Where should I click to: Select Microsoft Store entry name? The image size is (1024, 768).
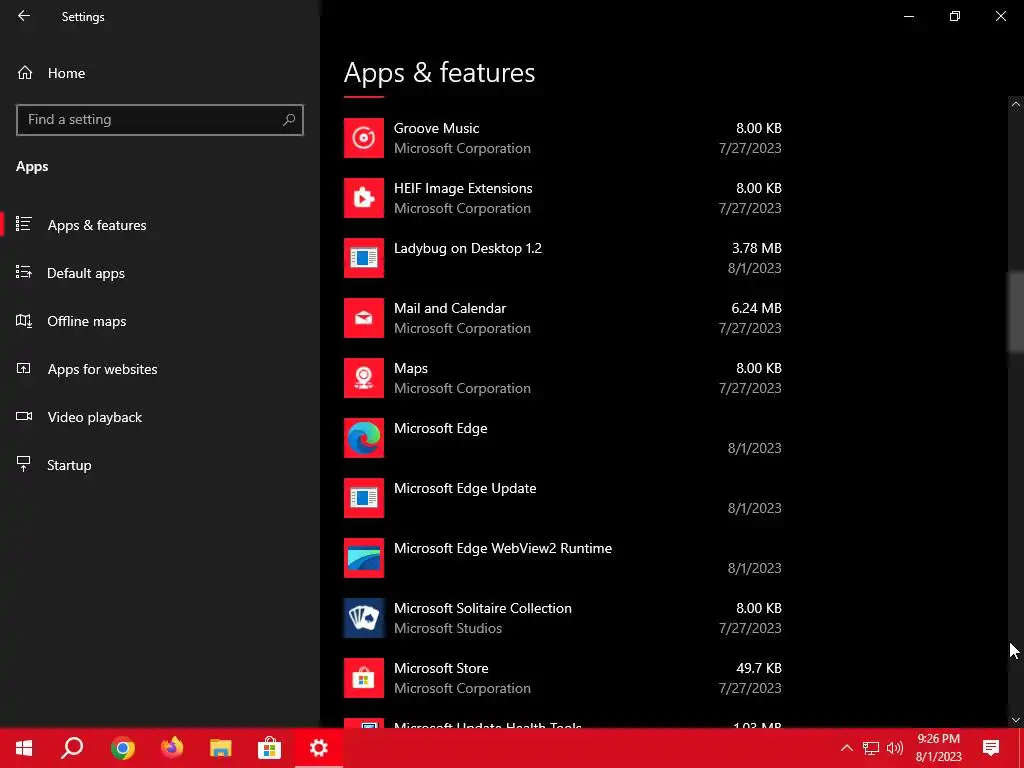tap(441, 668)
